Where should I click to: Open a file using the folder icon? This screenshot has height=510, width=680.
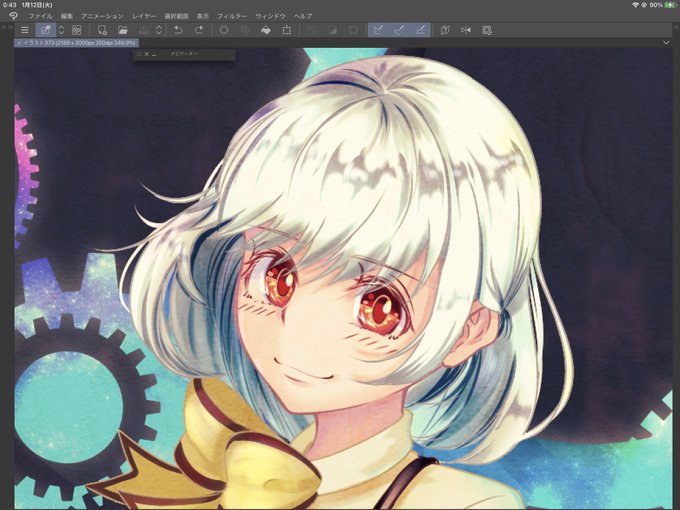(x=123, y=30)
